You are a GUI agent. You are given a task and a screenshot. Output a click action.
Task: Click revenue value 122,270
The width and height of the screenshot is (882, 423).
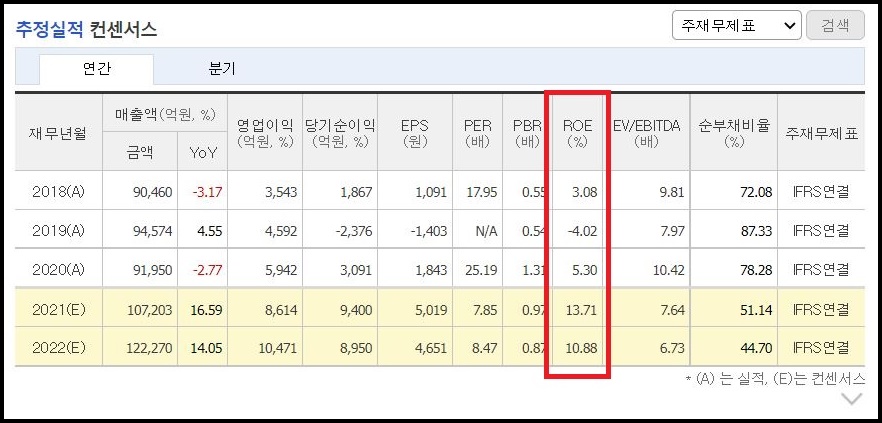148,348
